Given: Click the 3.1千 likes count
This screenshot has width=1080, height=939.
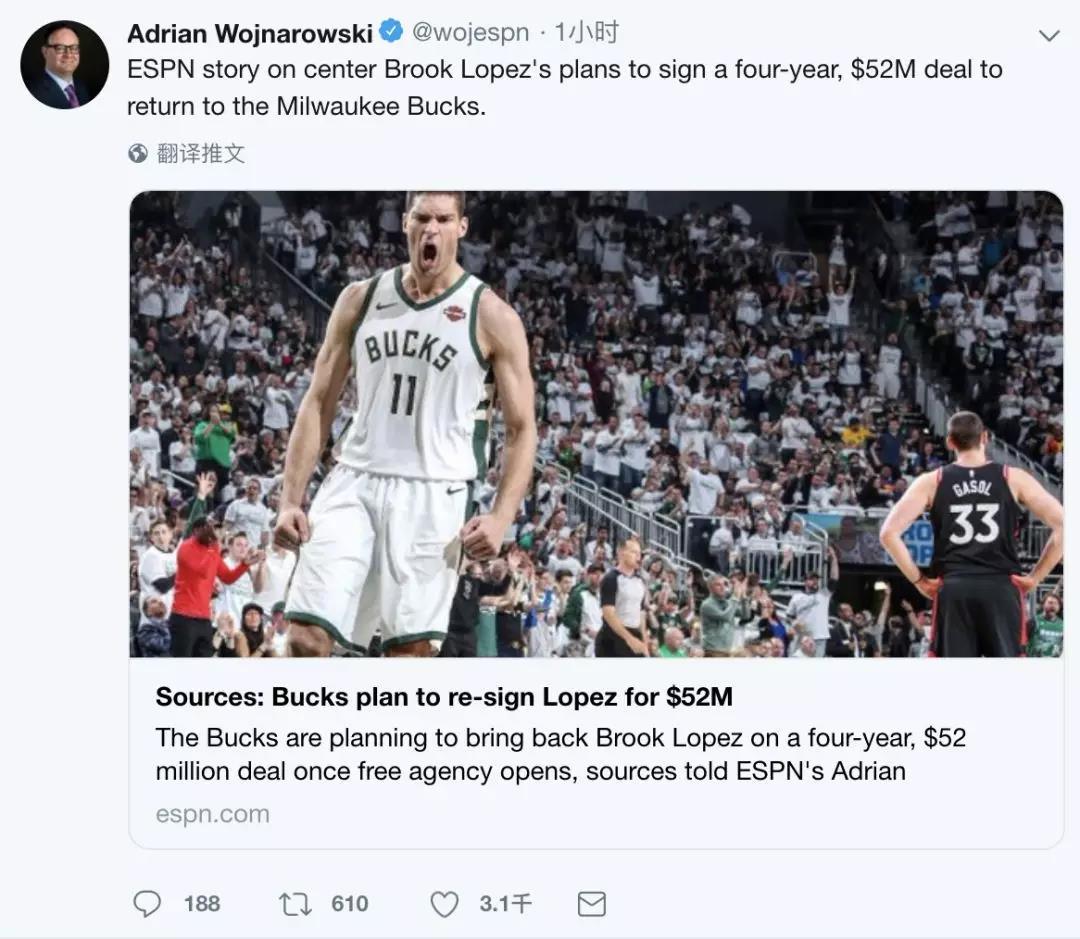Looking at the screenshot, I should tap(506, 904).
